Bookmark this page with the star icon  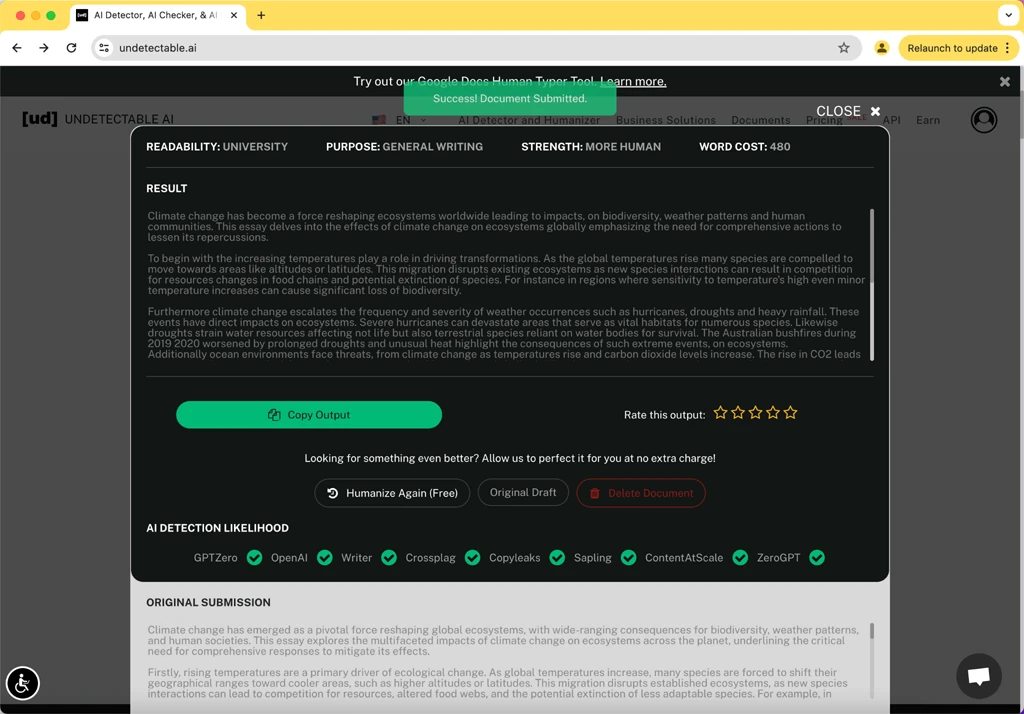click(x=844, y=48)
